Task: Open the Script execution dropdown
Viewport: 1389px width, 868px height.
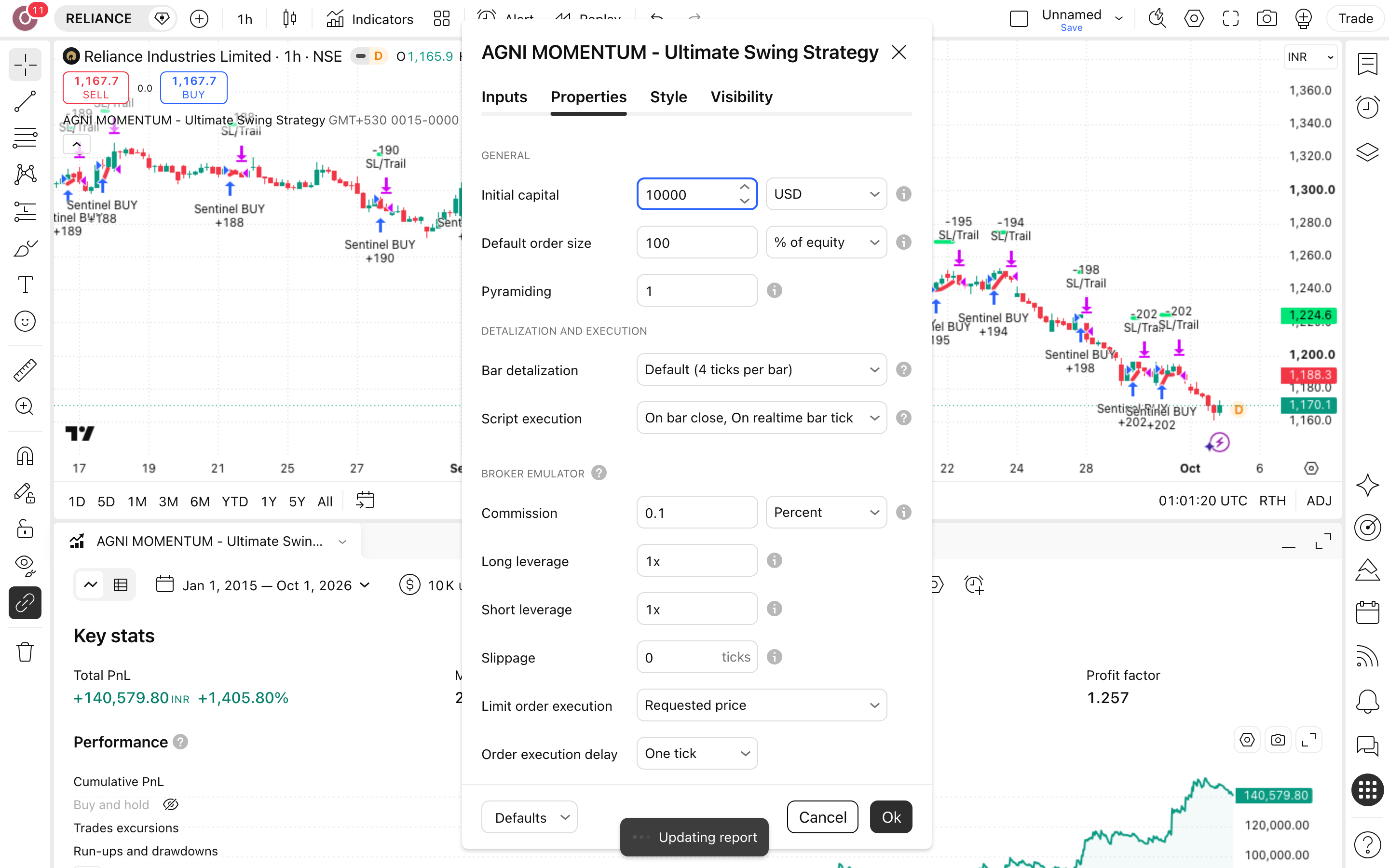Action: point(762,418)
